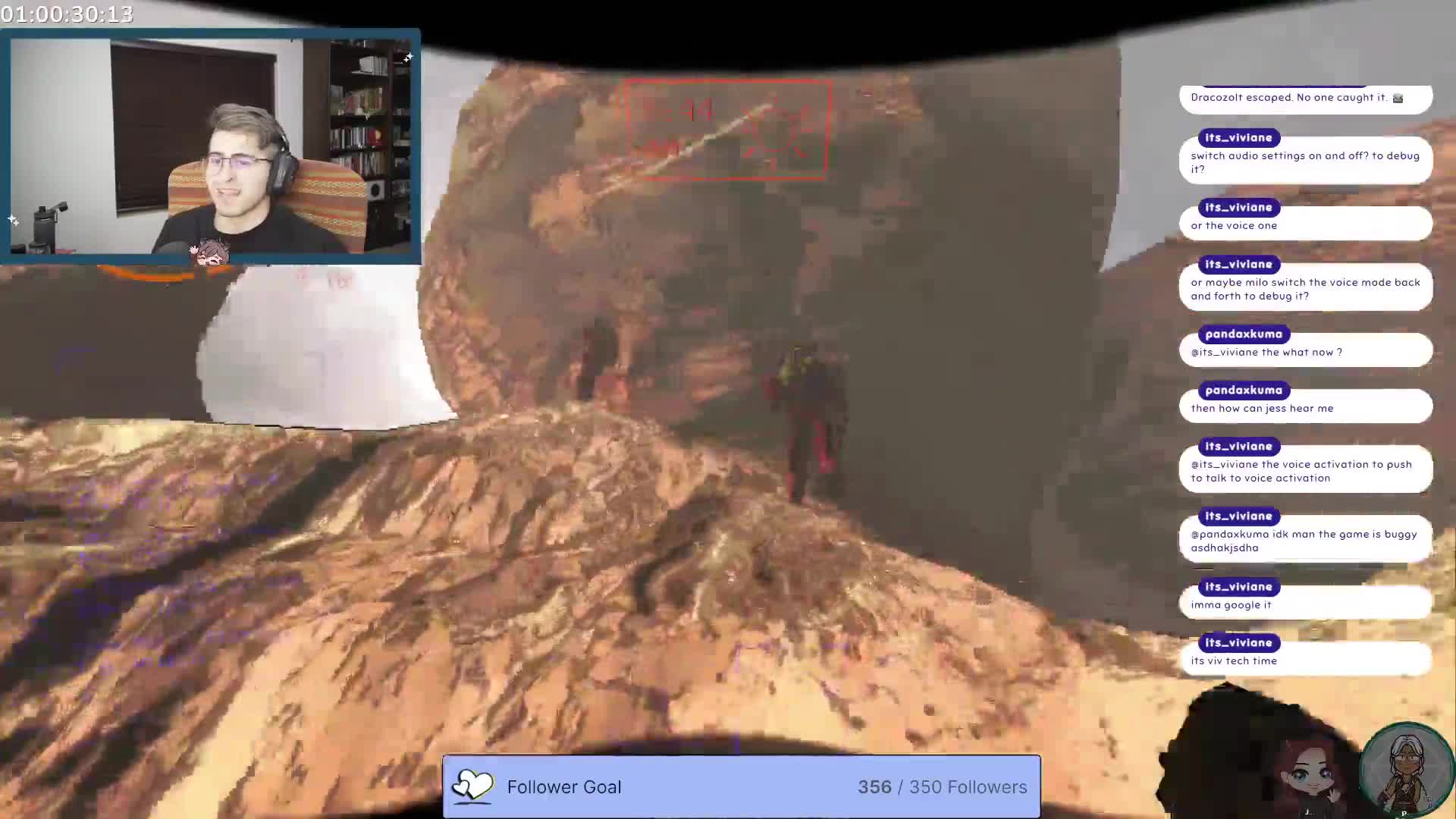This screenshot has width=1456, height=819.
Task: Click its_viviane name above 'imma google it'
Action: [1238, 586]
